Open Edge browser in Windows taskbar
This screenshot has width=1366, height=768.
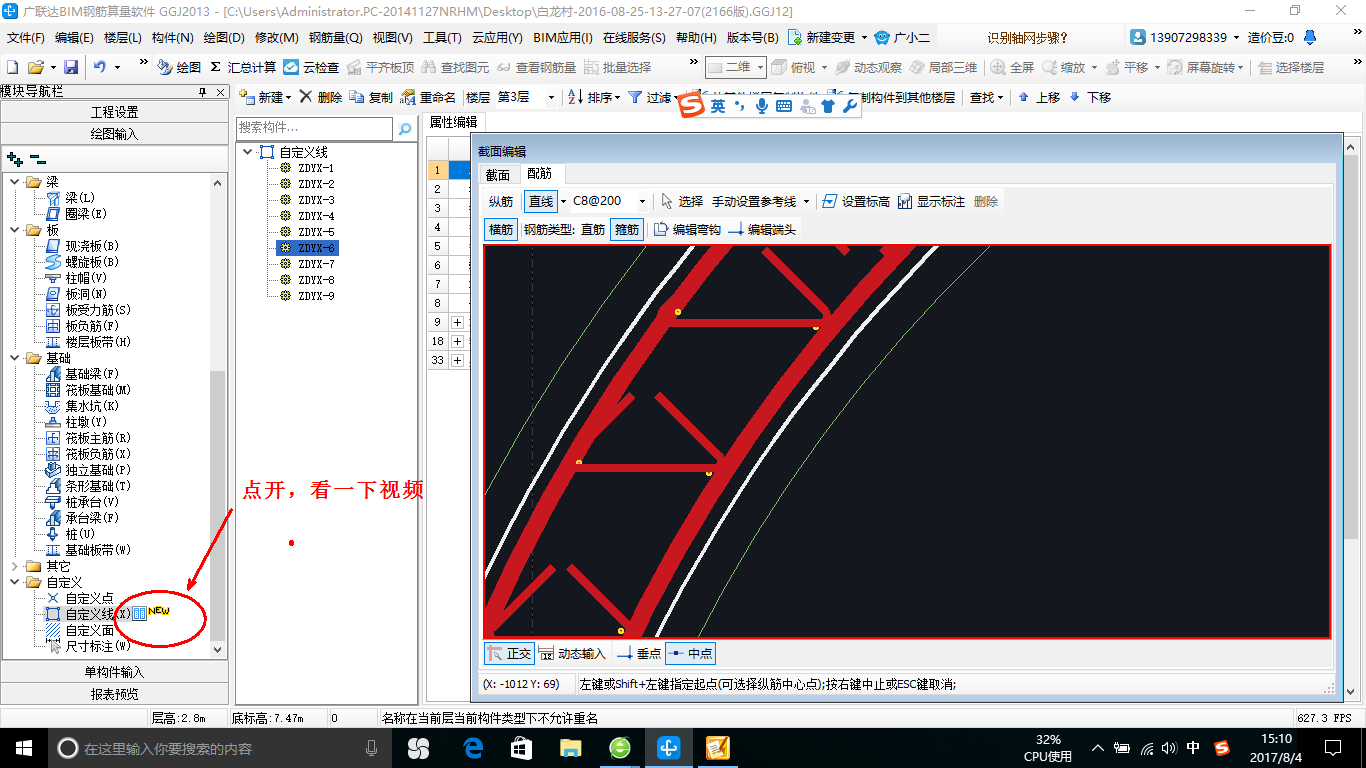[x=473, y=747]
